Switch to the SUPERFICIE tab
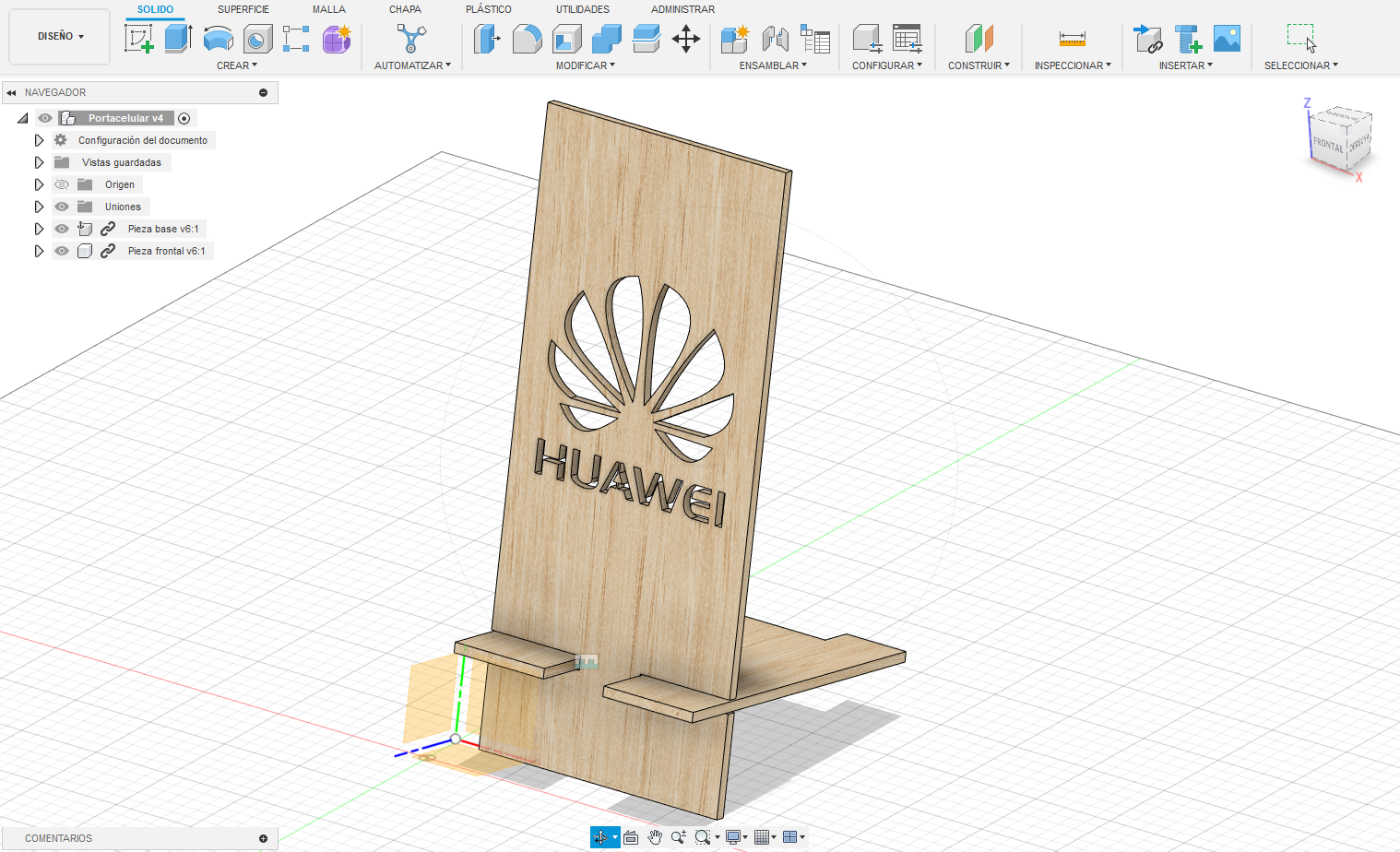 243,9
